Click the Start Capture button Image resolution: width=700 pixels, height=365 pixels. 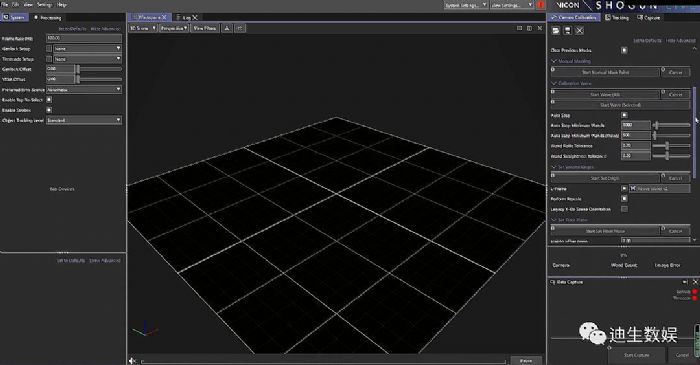pyautogui.click(x=636, y=355)
